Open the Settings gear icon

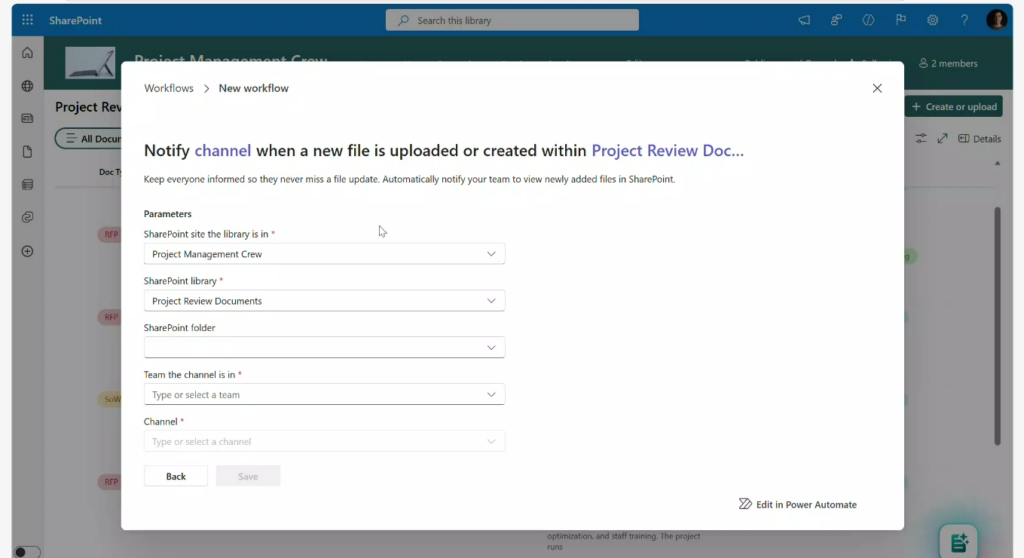click(933, 20)
